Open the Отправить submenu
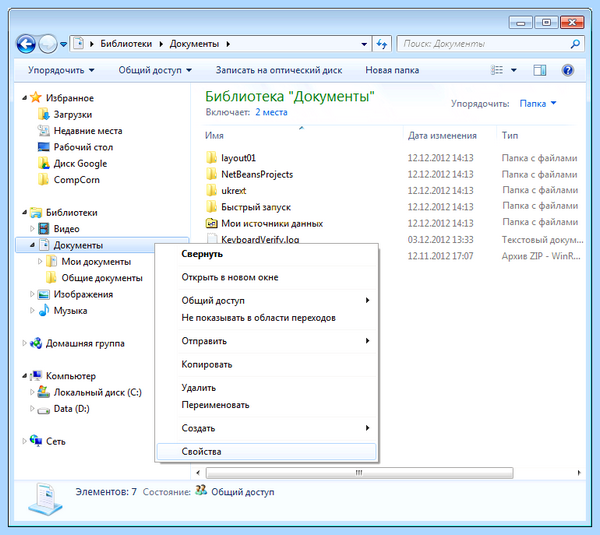Screen dimensions: 600x535 pyautogui.click(x=266, y=341)
